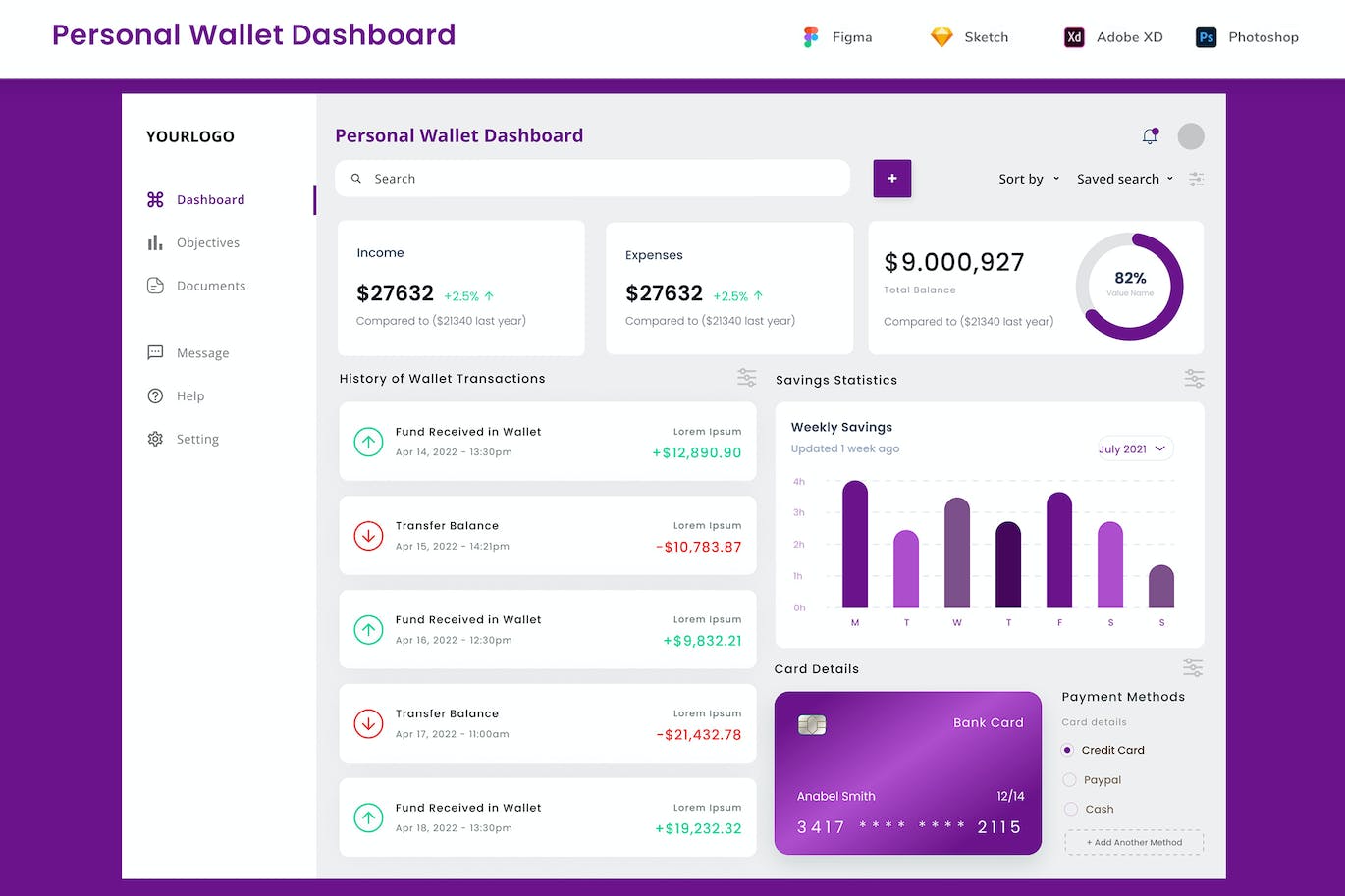Click the Expenses +2.5% up arrow
The width and height of the screenshot is (1345, 896).
pyautogui.click(x=758, y=295)
